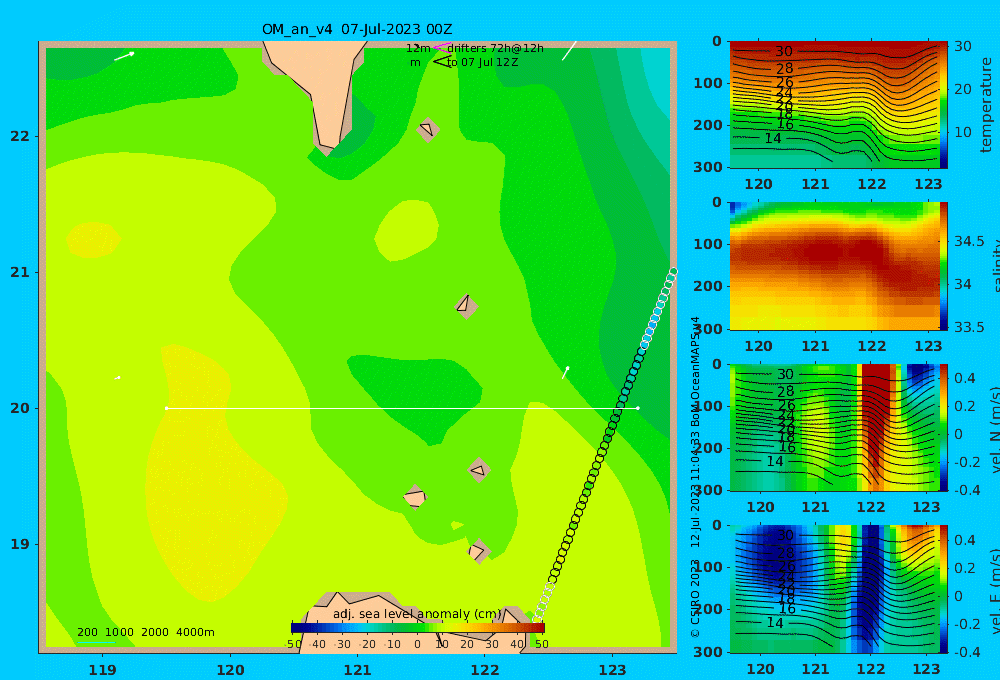
Task: Click the eastern endpoint of the white transect line
Action: (638, 408)
